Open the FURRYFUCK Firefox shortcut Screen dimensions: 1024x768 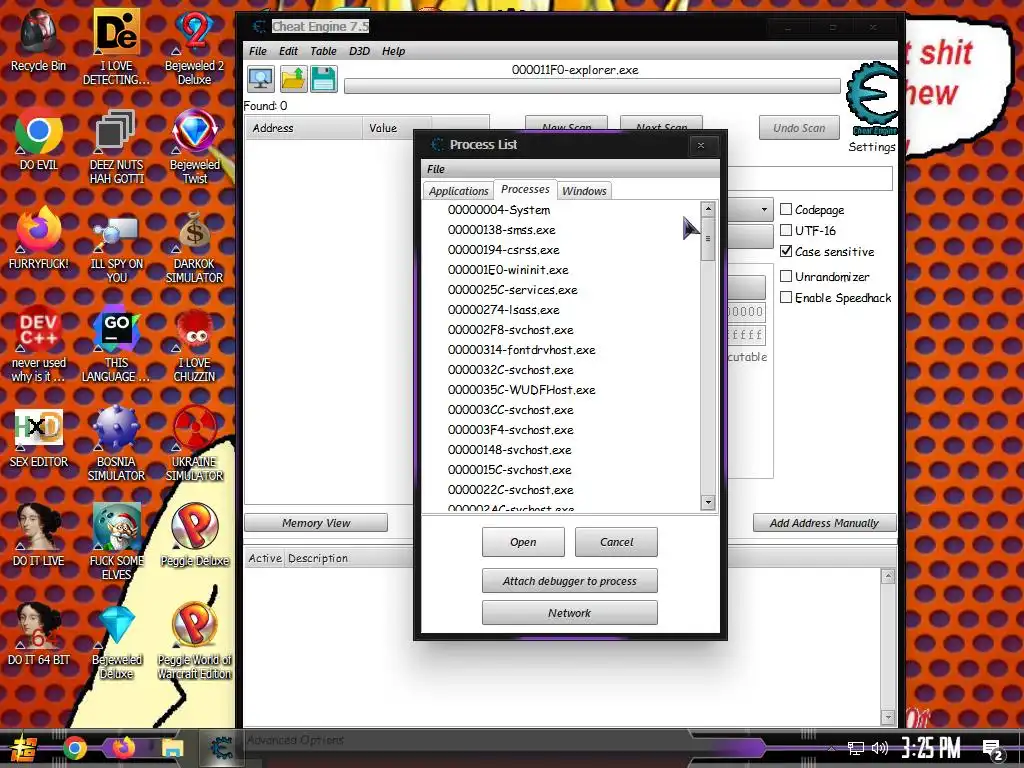39,239
